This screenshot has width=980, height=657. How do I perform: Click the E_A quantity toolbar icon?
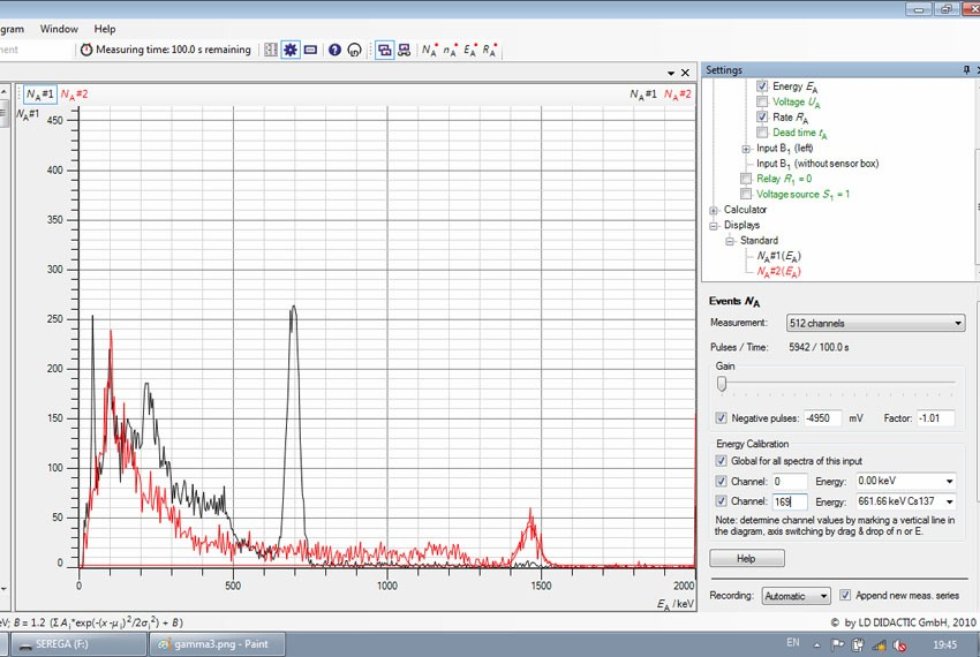470,49
